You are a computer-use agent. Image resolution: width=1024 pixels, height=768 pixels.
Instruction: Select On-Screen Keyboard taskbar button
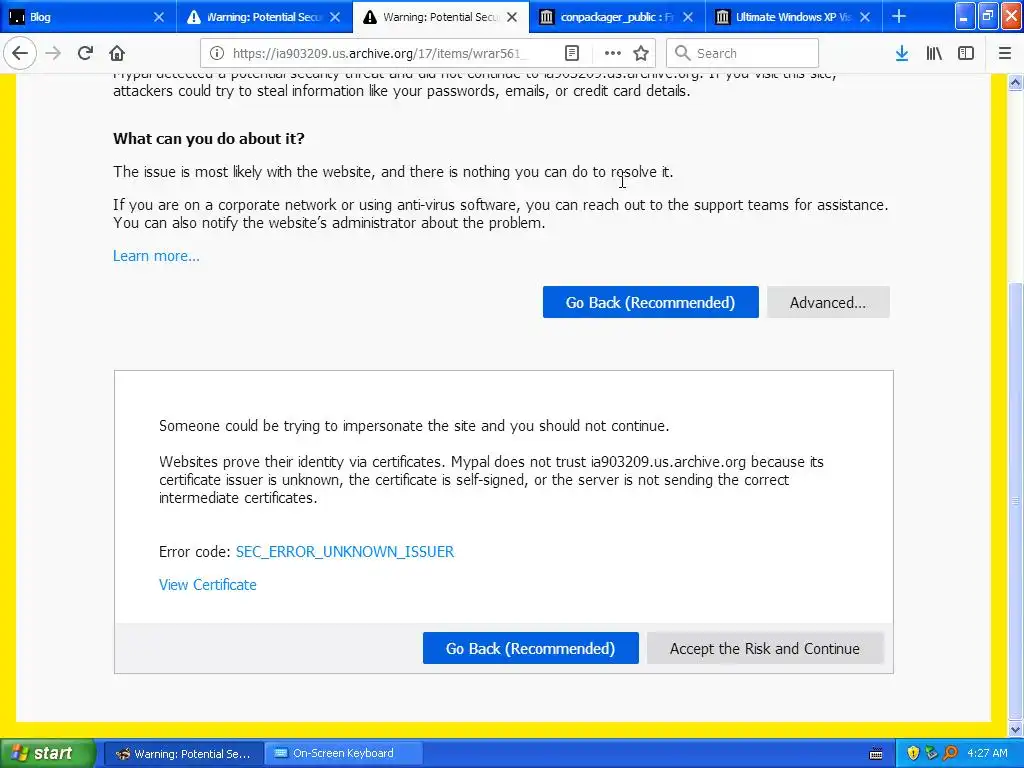pos(343,754)
